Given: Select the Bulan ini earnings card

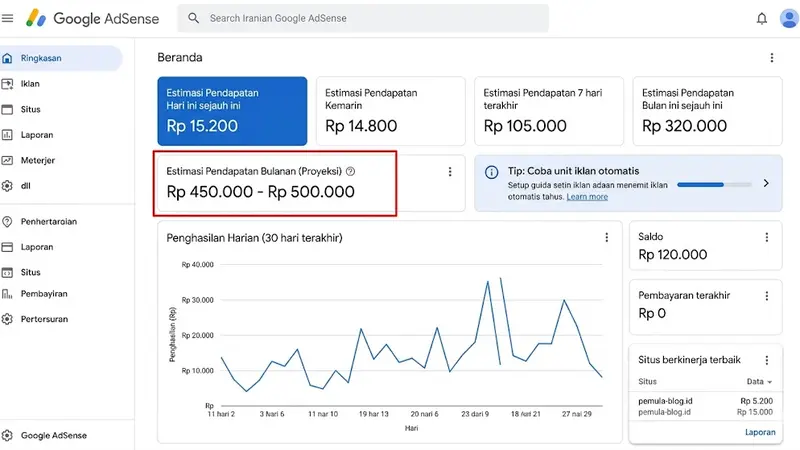Looking at the screenshot, I should point(708,111).
